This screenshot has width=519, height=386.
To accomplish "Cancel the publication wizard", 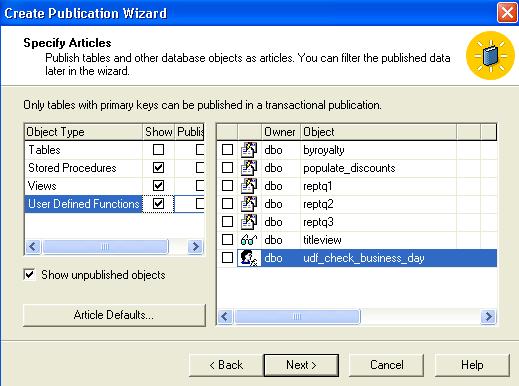I will tap(386, 365).
